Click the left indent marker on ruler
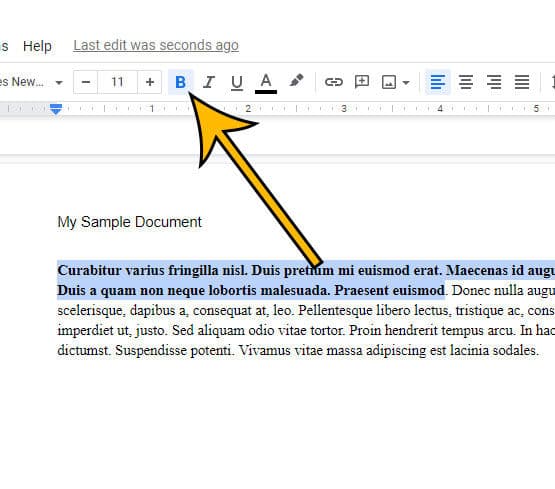This screenshot has width=555, height=489. (x=56, y=109)
